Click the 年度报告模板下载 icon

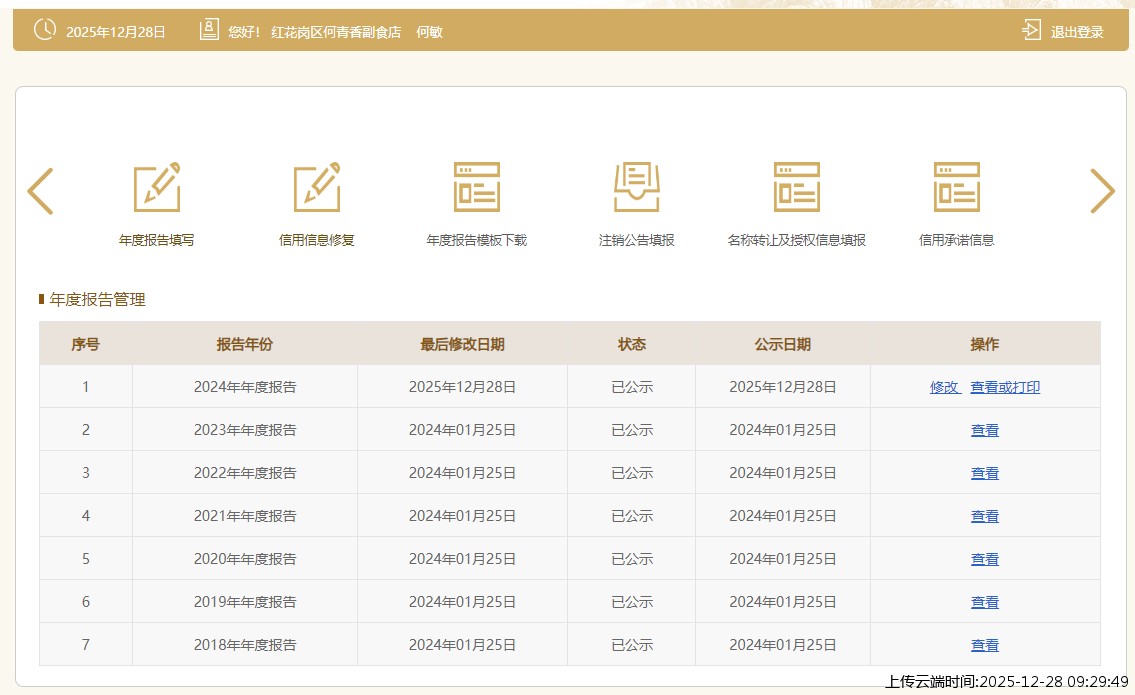[477, 187]
